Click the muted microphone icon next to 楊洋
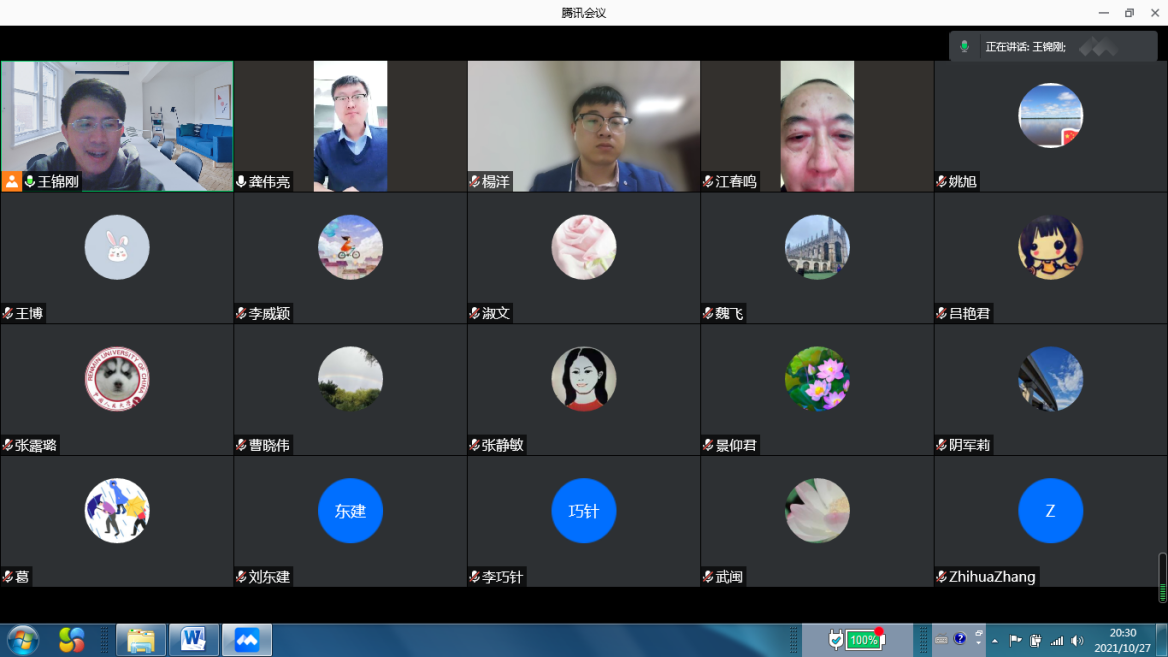1168x657 pixels. (x=475, y=181)
